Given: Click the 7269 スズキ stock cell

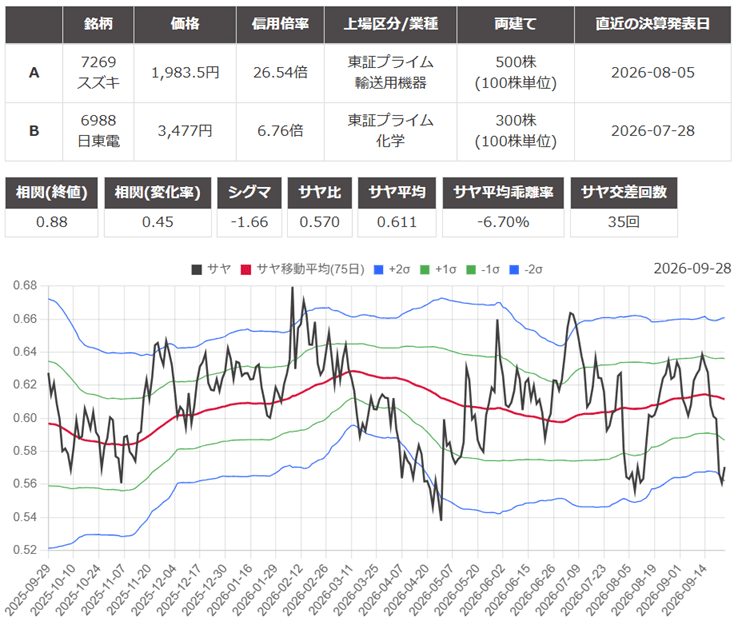Looking at the screenshot, I should click(x=98, y=73).
